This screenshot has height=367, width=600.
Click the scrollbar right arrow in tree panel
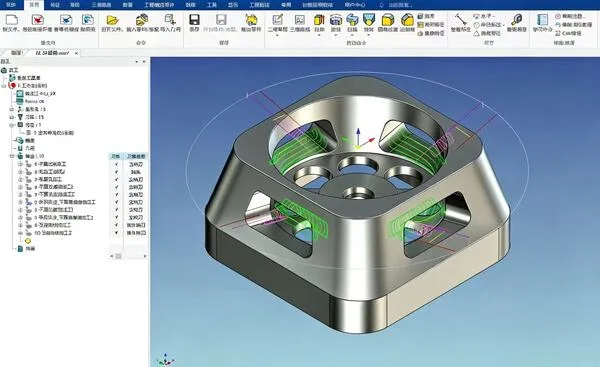click(145, 256)
